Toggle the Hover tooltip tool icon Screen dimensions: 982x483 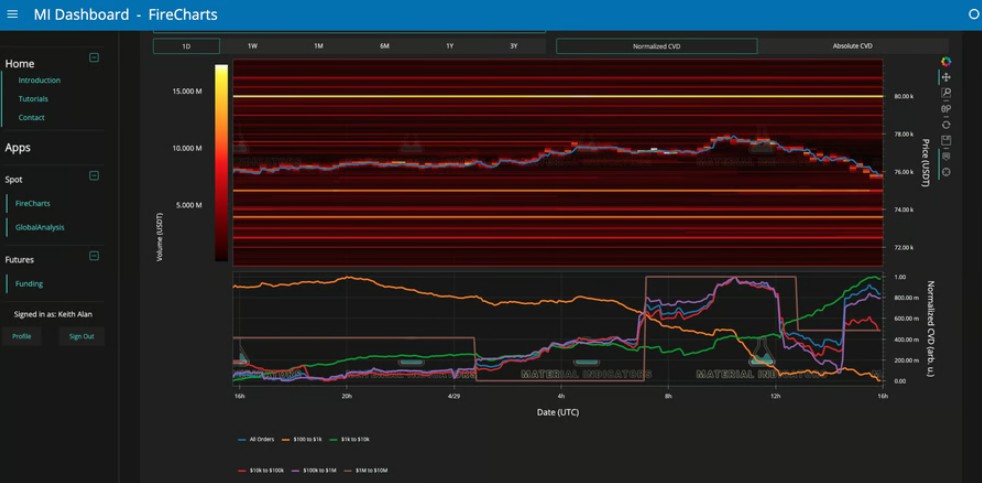[x=946, y=156]
